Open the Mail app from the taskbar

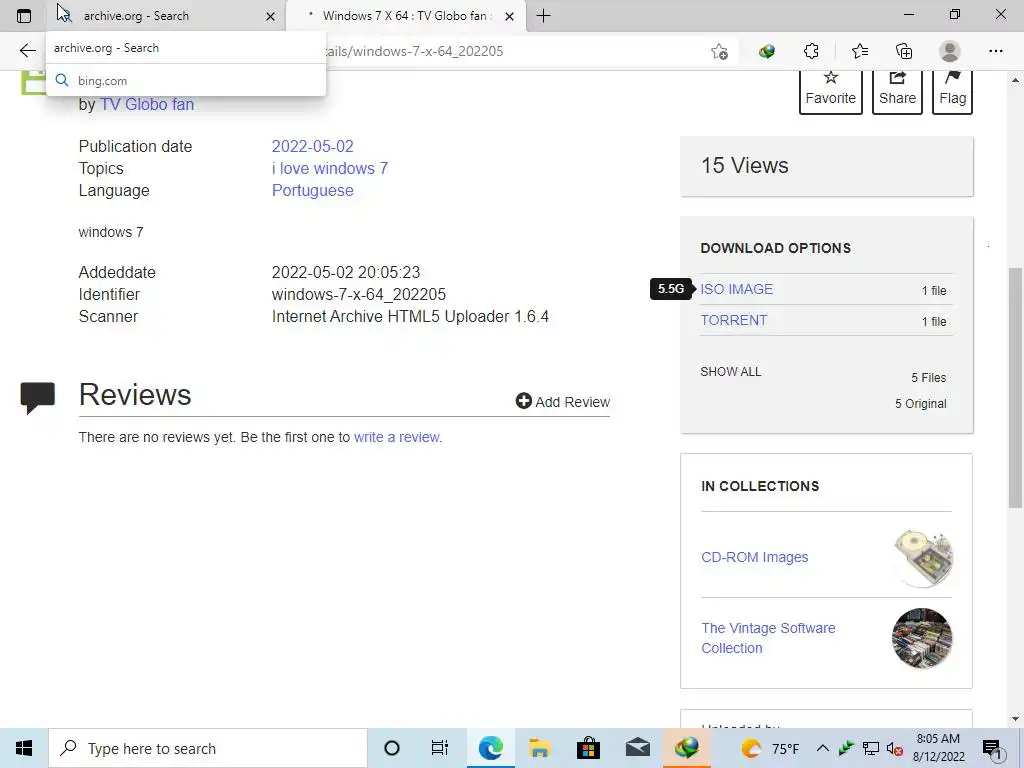[x=637, y=748]
